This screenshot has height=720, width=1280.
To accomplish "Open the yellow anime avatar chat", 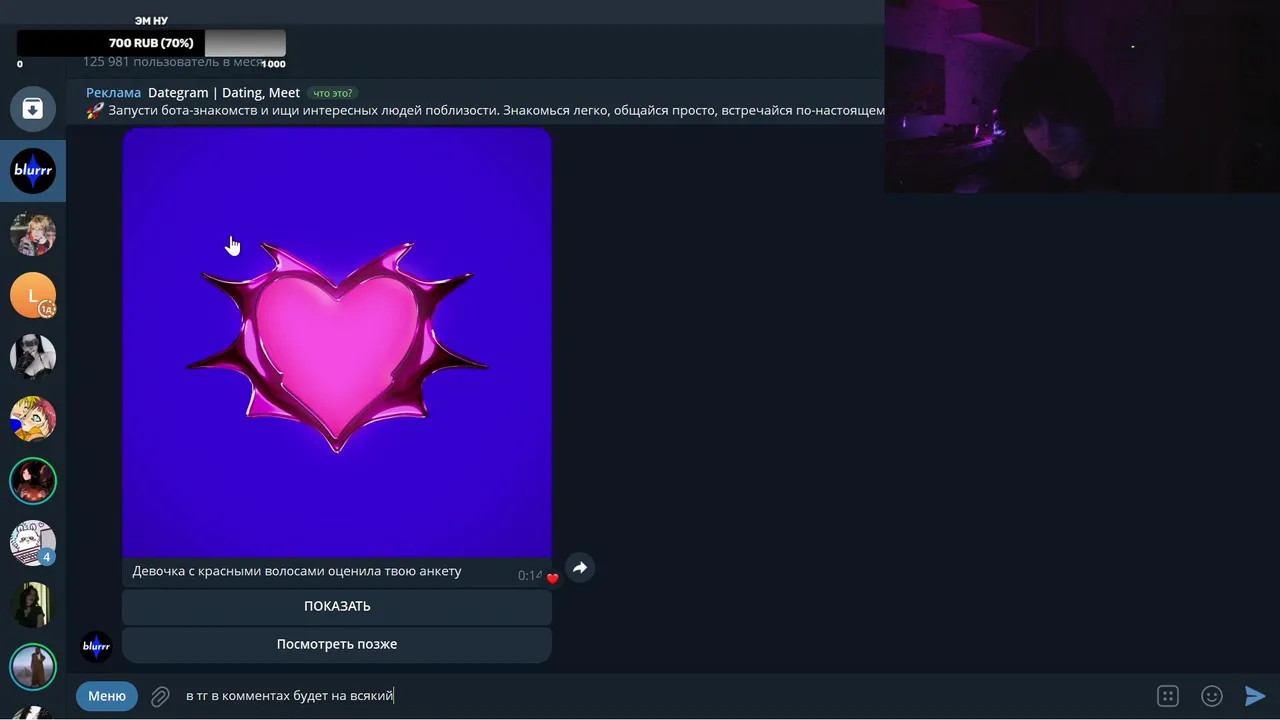I will [33, 419].
